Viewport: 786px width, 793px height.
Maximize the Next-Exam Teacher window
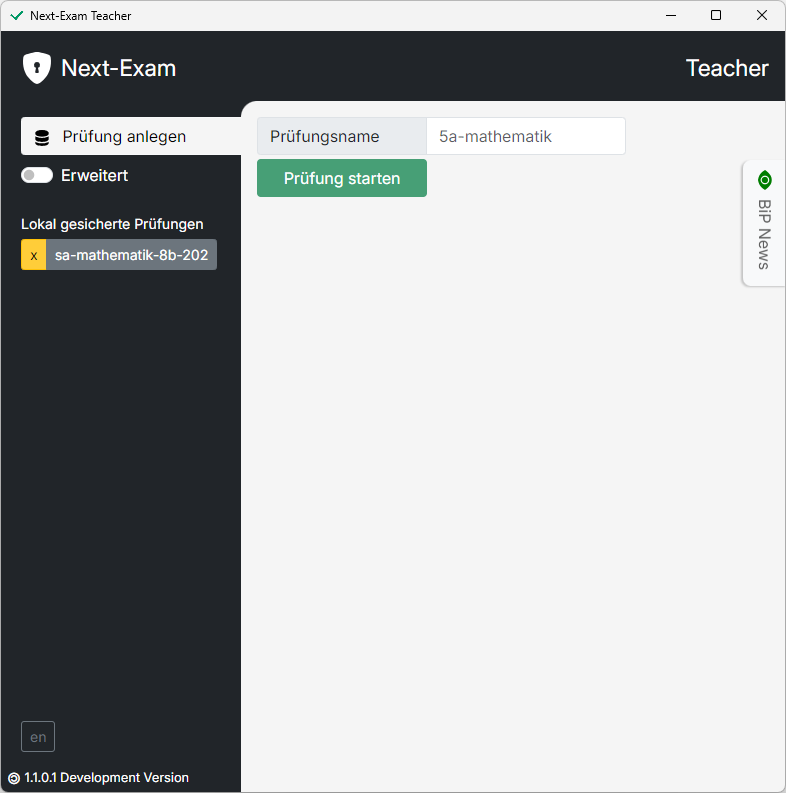716,15
